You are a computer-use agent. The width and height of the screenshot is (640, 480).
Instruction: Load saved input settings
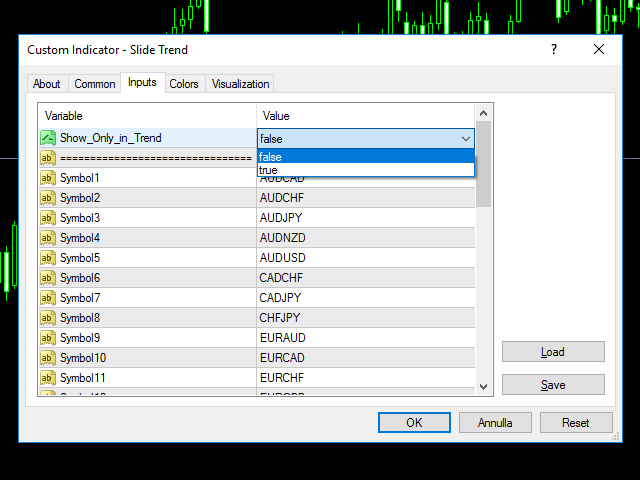click(x=553, y=352)
